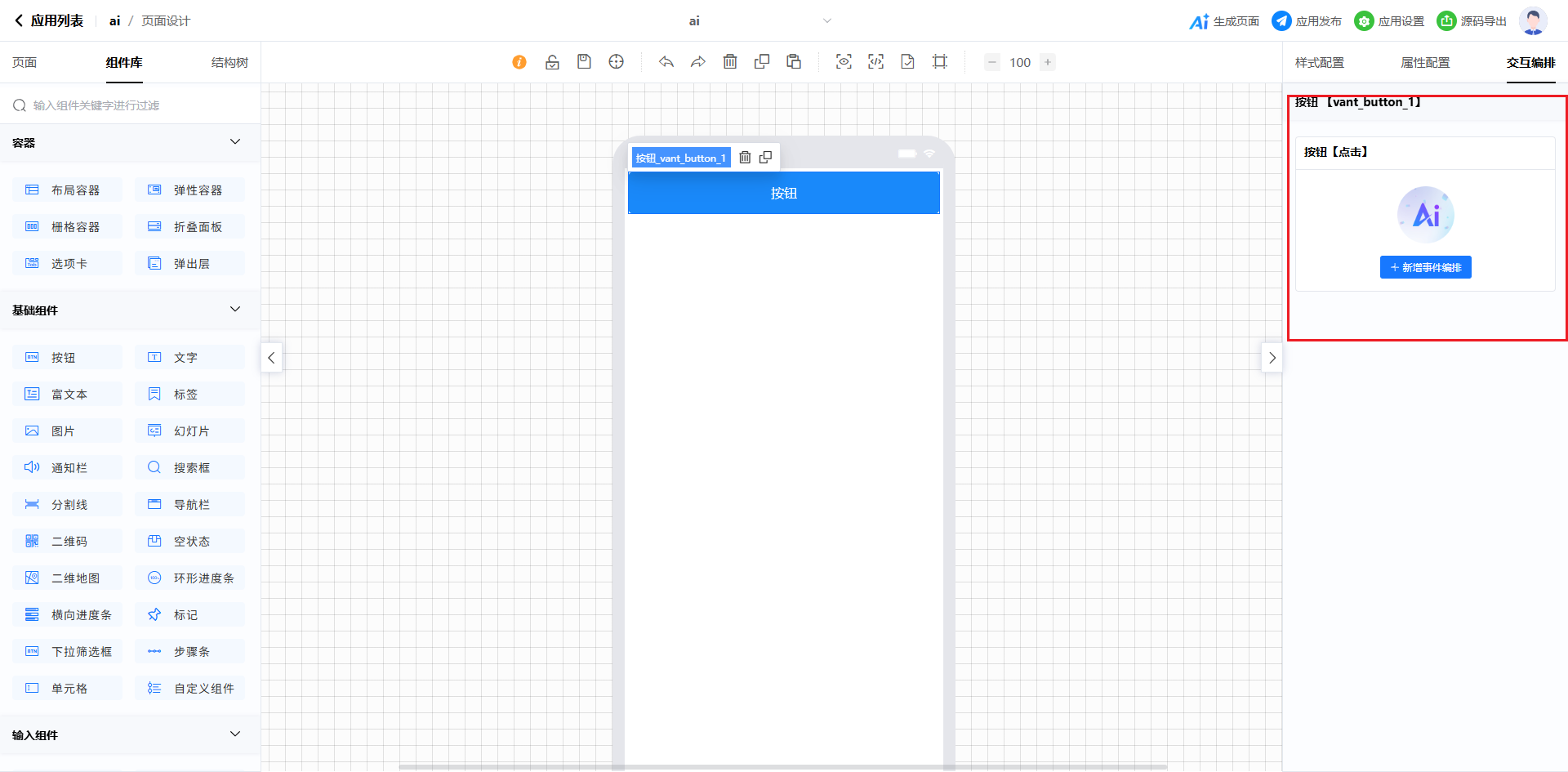The height and width of the screenshot is (772, 1568).
Task: Click the toolbar trash delete icon
Action: tap(730, 62)
